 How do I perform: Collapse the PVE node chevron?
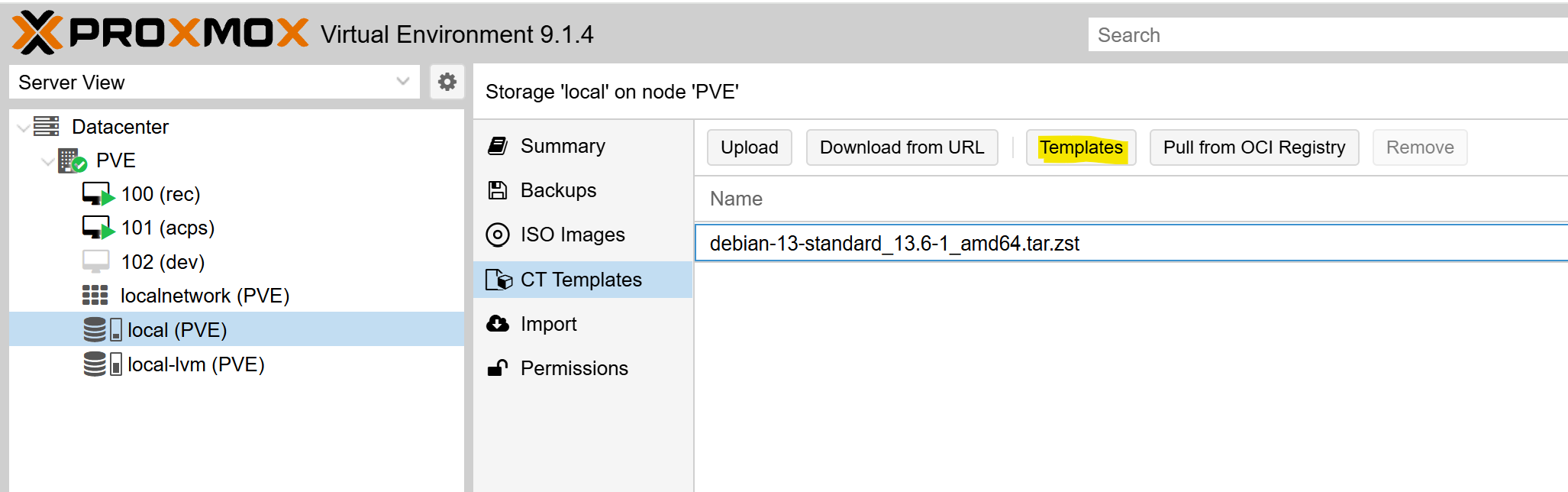tap(47, 161)
